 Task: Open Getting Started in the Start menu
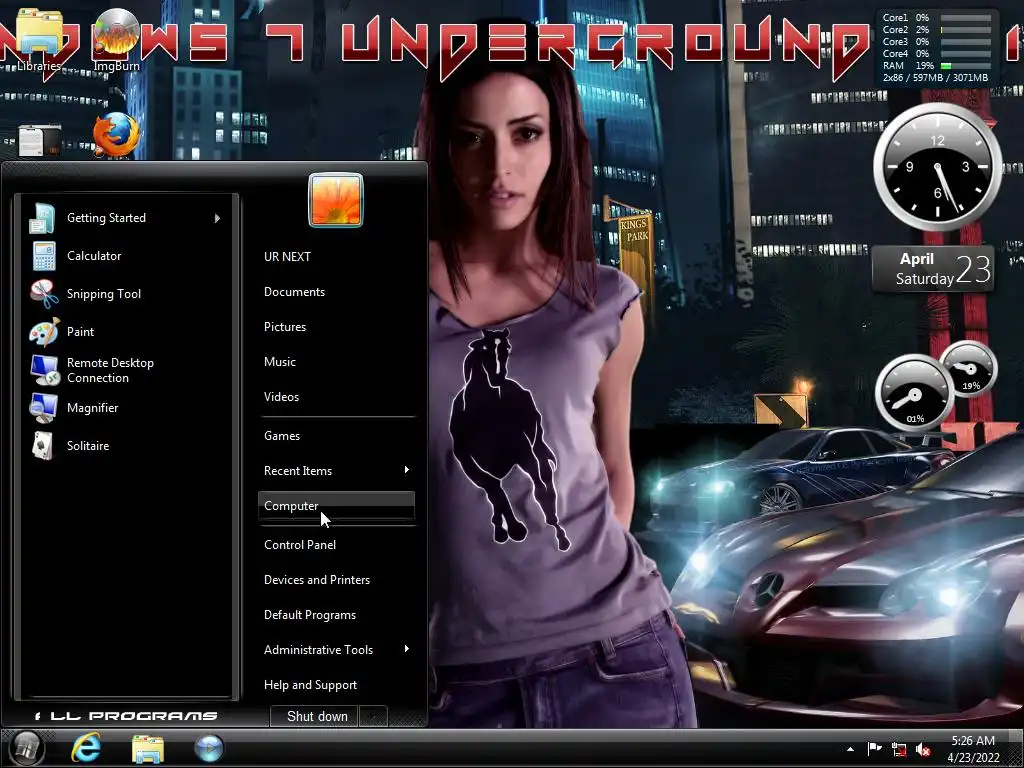124,218
